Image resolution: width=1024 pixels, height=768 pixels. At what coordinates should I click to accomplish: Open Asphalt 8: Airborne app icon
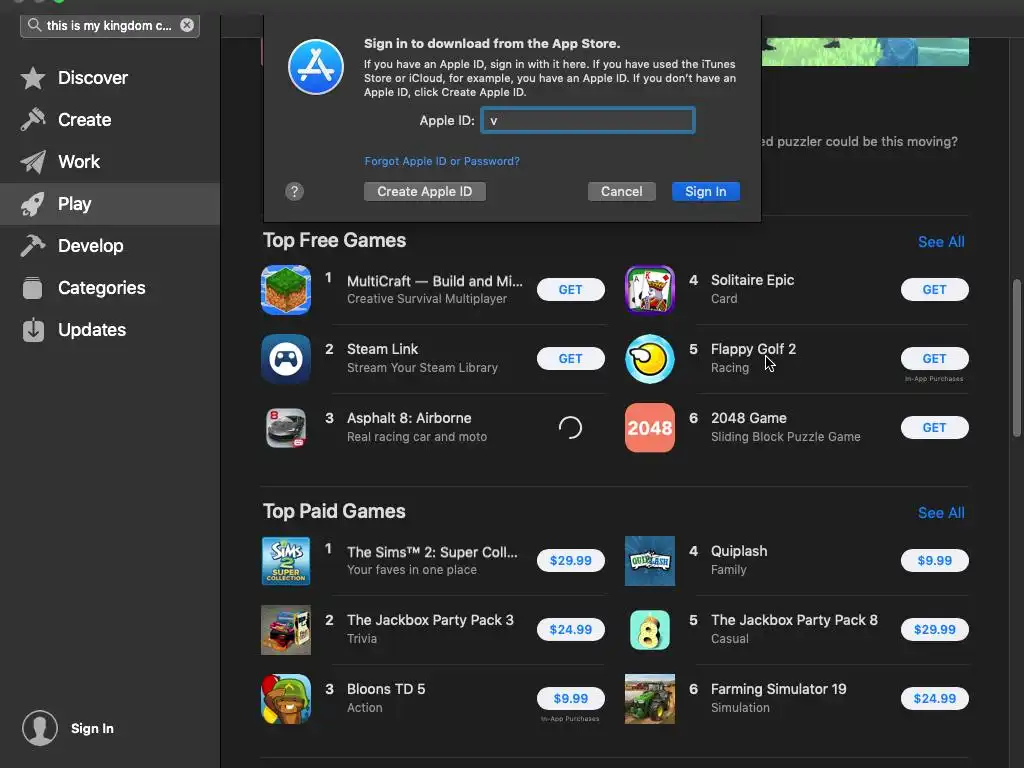286,428
